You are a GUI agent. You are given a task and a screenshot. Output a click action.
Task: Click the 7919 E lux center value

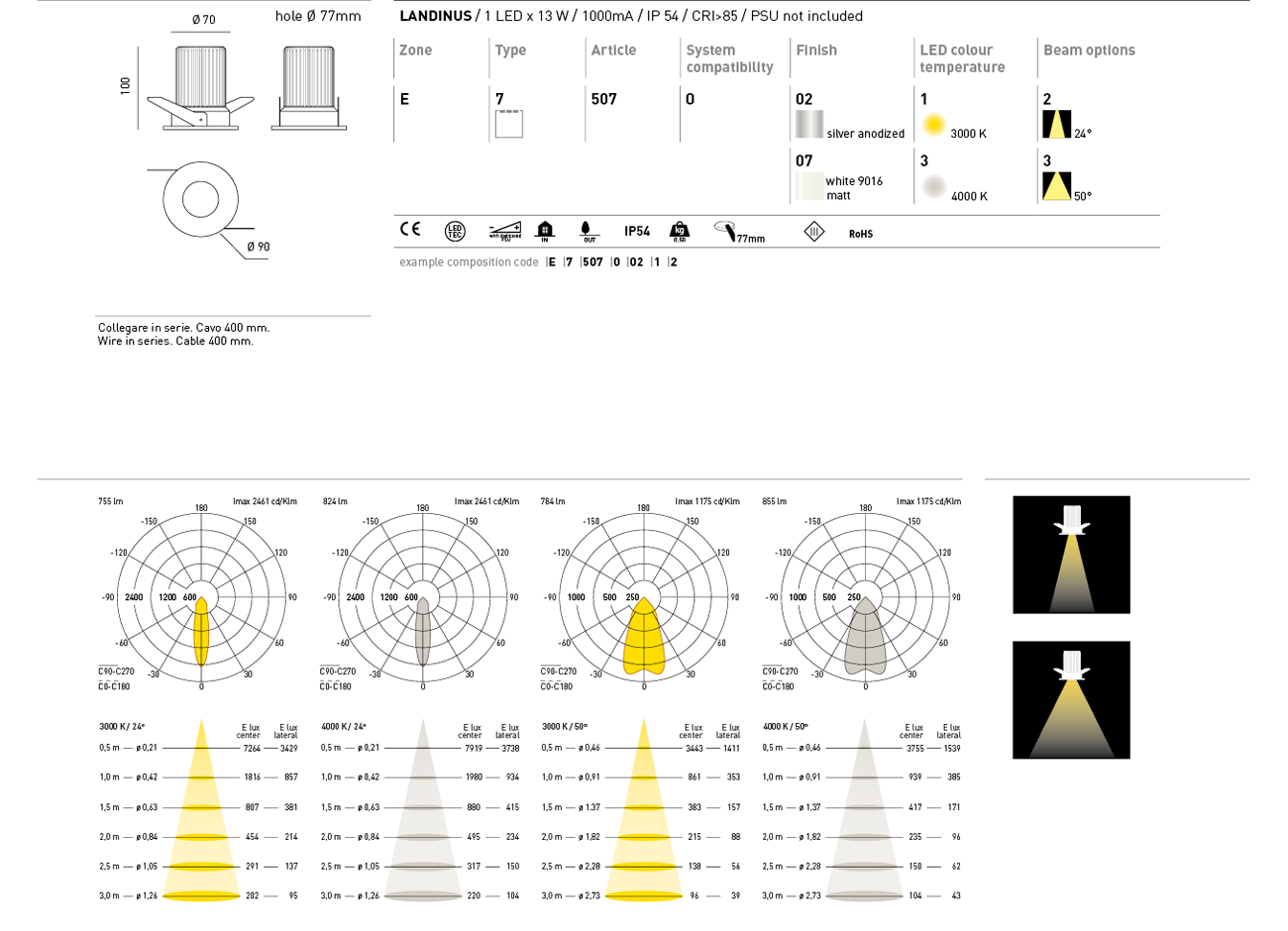(x=473, y=749)
